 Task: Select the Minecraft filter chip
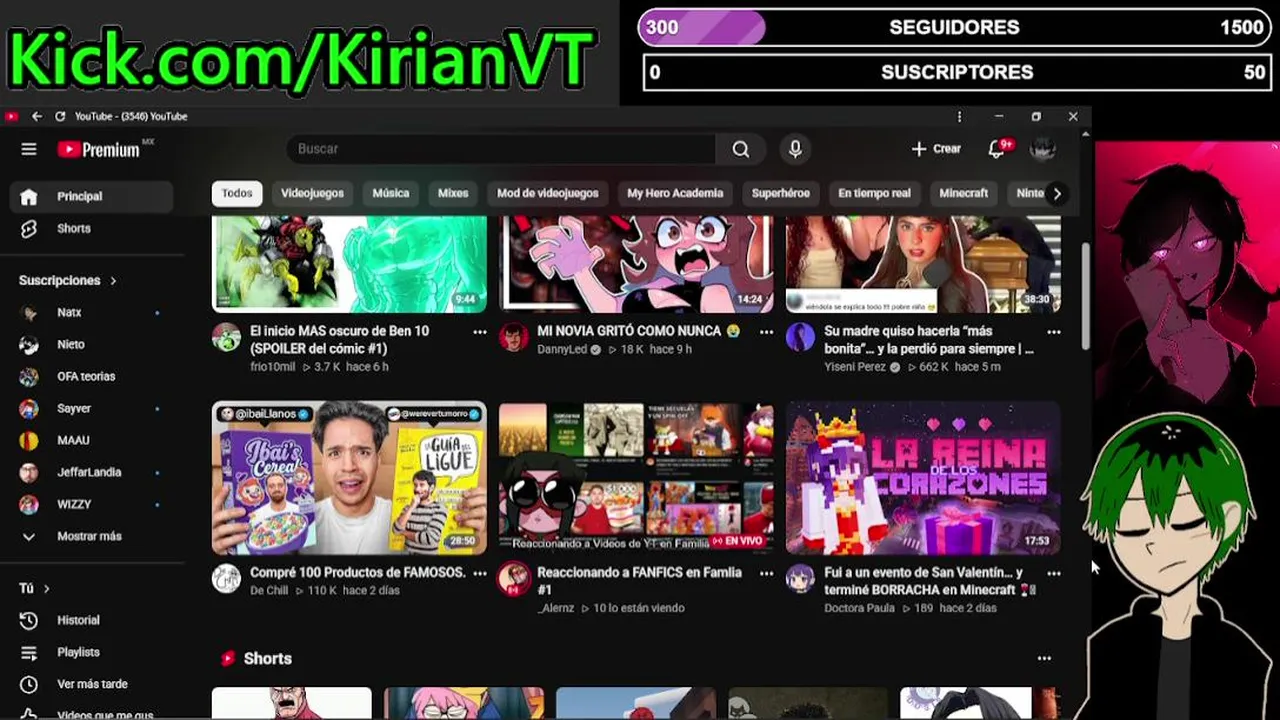(963, 193)
